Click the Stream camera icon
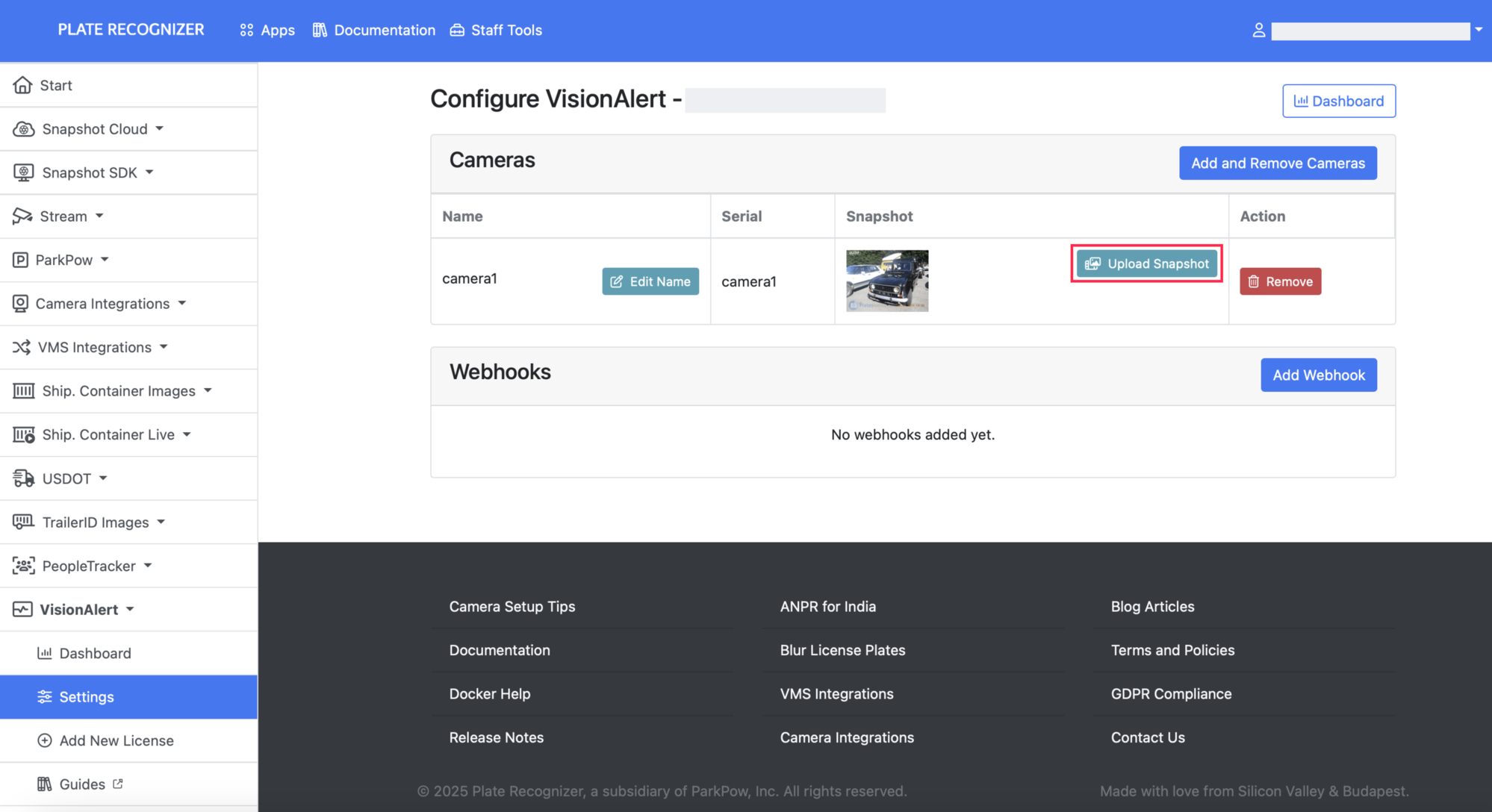Image resolution: width=1492 pixels, height=812 pixels. 22,216
